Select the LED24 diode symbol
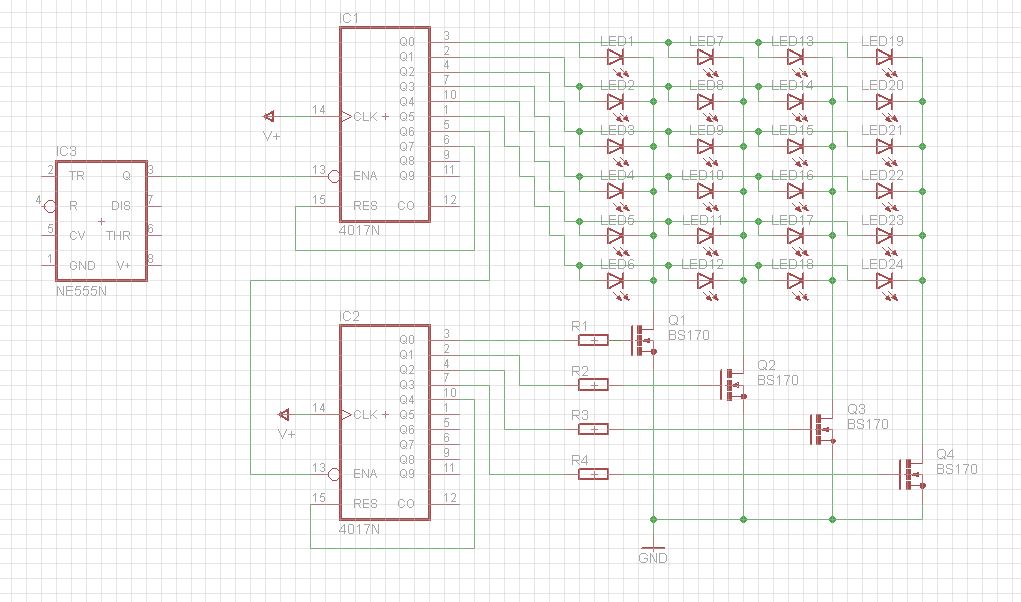1021x602 pixels. (884, 281)
